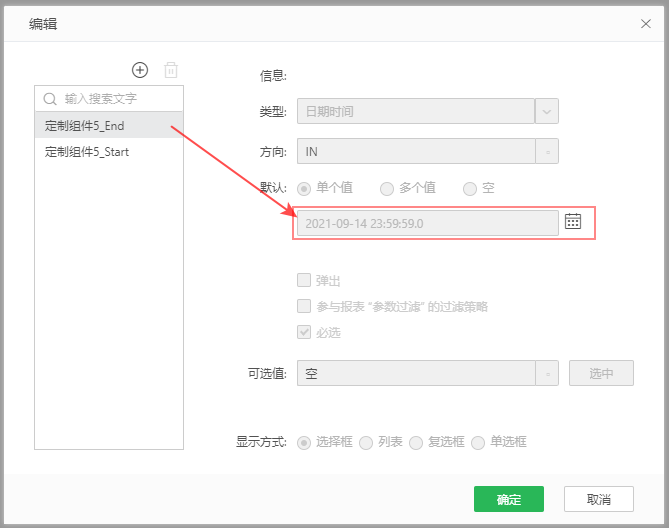
Task: Toggle the 参与报表参数过滤 checkbox
Action: [304, 307]
